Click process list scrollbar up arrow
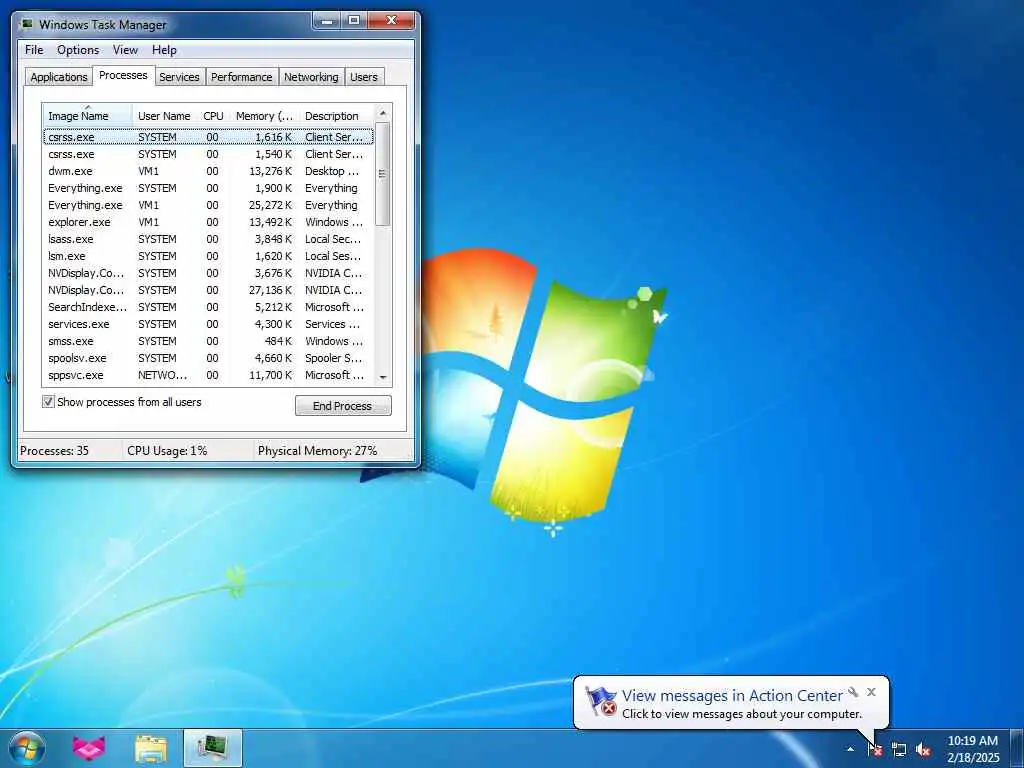Image resolution: width=1024 pixels, height=768 pixels. (x=383, y=114)
